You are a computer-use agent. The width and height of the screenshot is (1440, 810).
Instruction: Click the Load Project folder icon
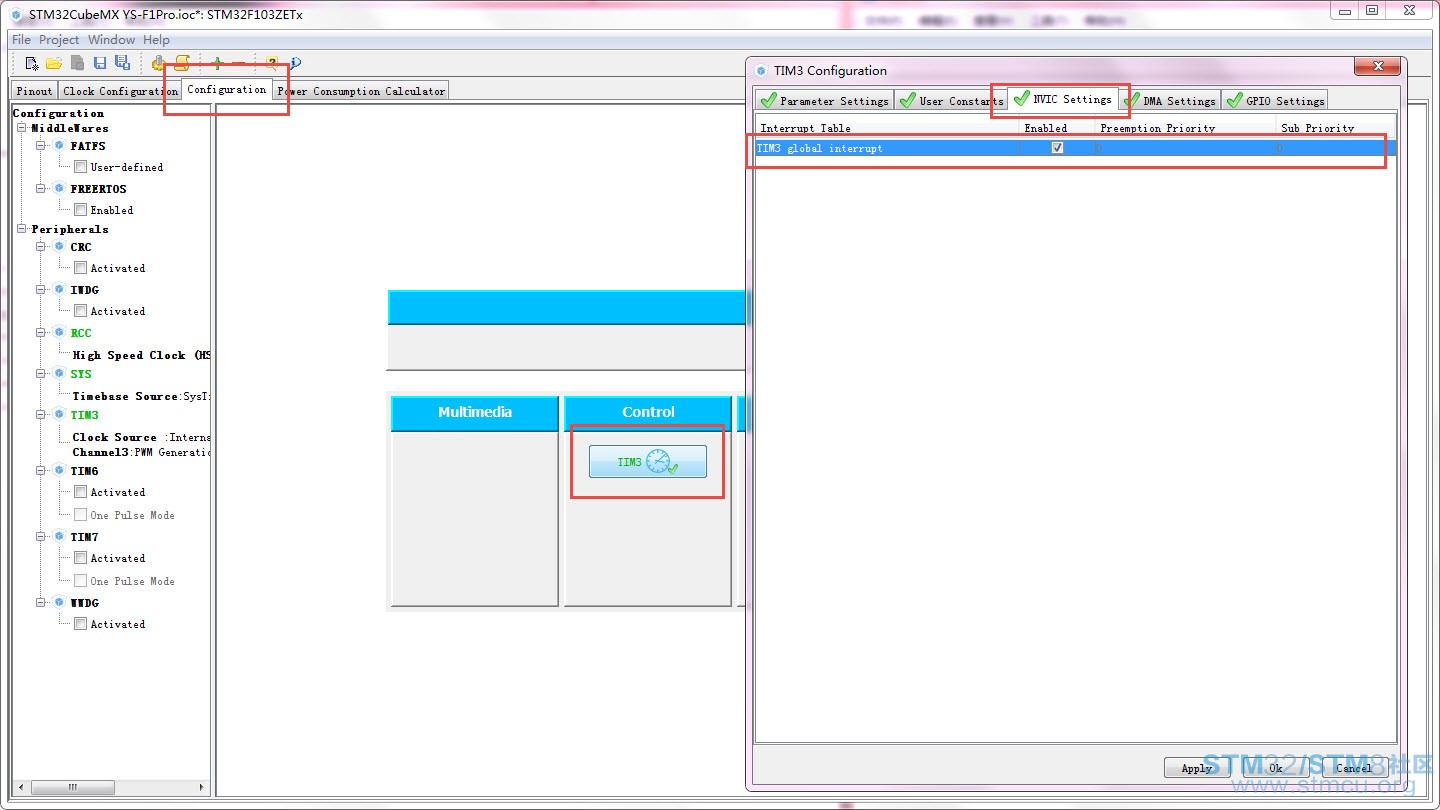(x=54, y=63)
